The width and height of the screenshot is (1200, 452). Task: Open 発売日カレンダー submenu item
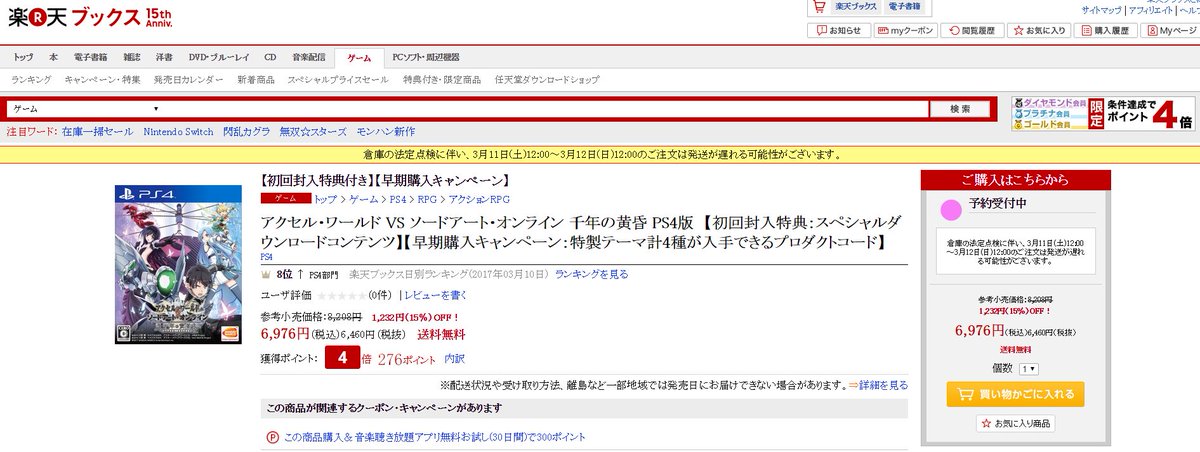(190, 79)
